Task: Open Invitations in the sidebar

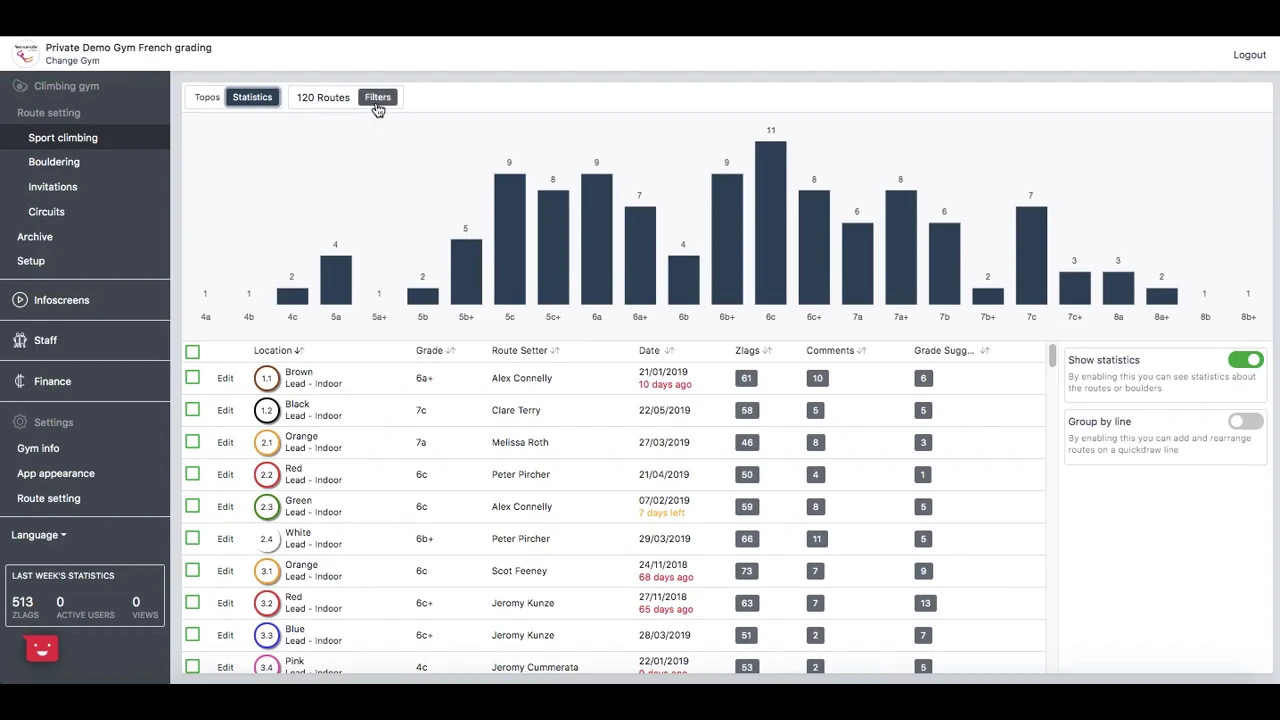Action: [x=53, y=187]
